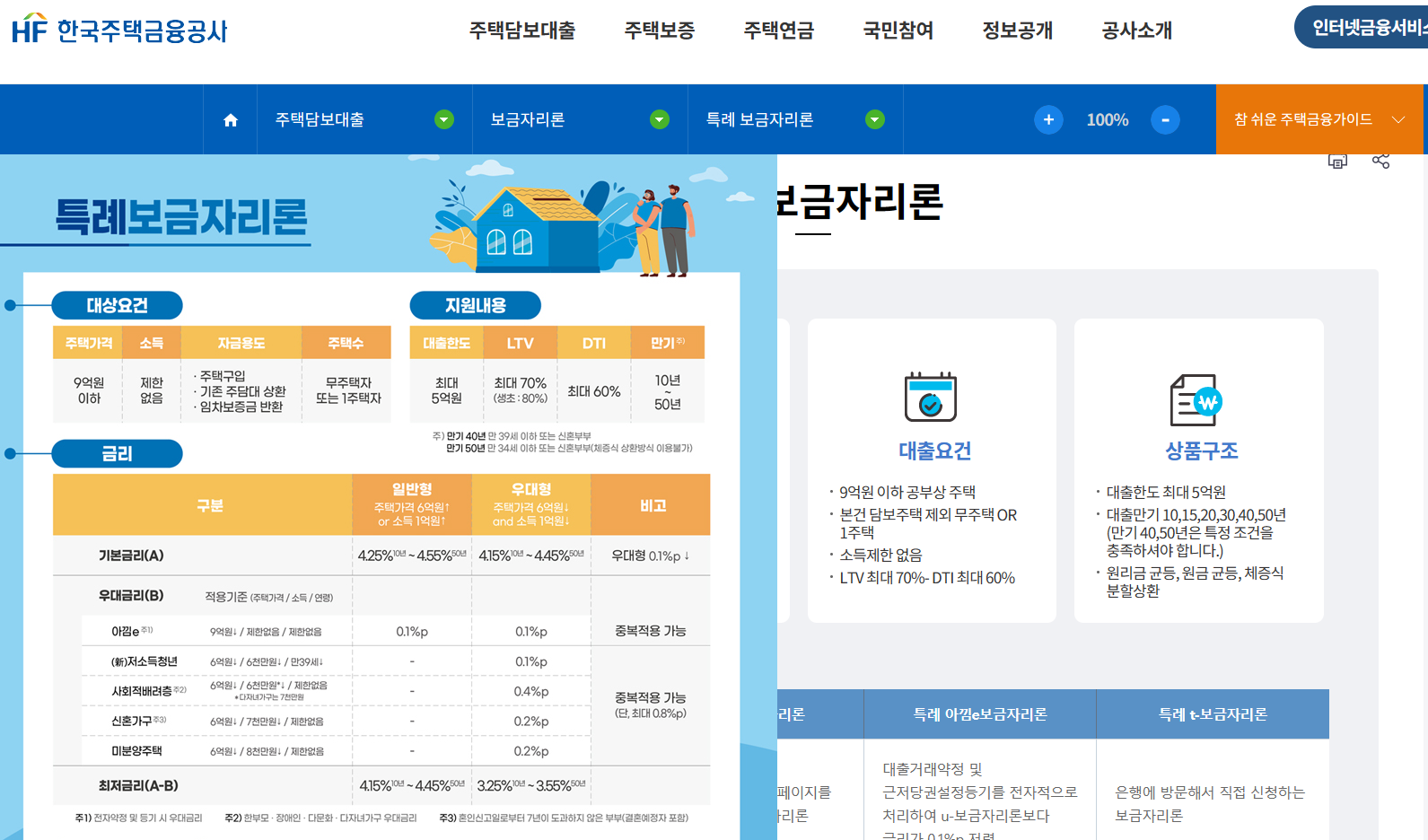Increase zoom with plus button
This screenshot has width=1428, height=840.
(x=1048, y=119)
